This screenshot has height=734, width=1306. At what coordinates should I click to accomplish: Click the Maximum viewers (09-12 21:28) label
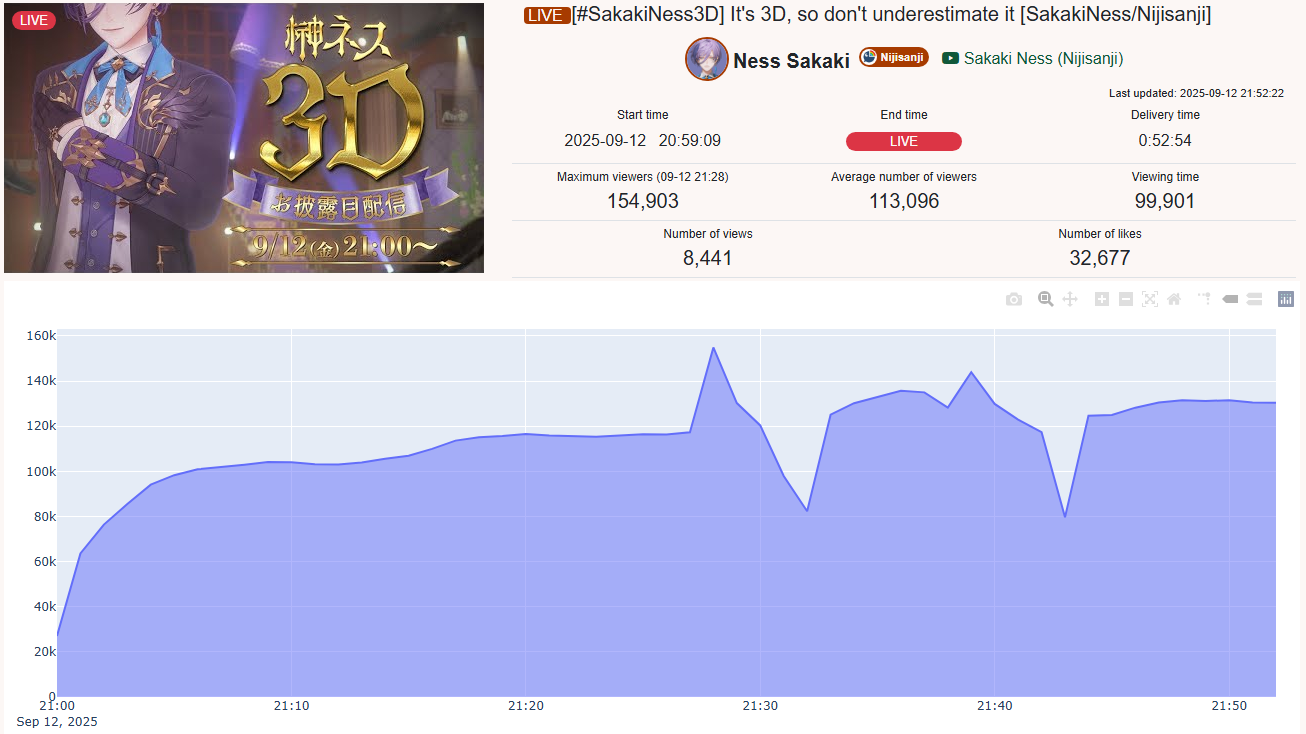pyautogui.click(x=643, y=177)
